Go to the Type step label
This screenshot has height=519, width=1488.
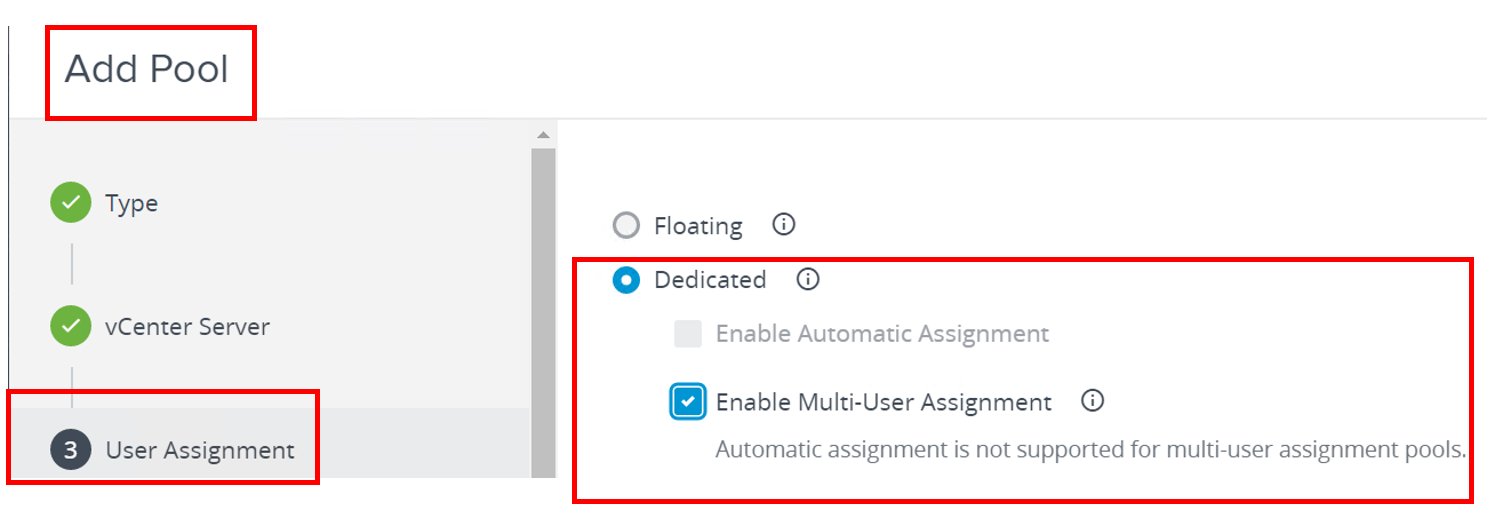pyautogui.click(x=131, y=203)
